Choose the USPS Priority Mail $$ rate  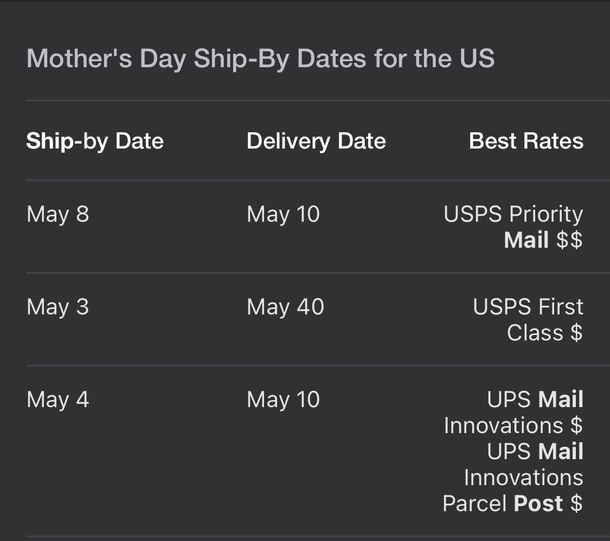[x=513, y=227]
